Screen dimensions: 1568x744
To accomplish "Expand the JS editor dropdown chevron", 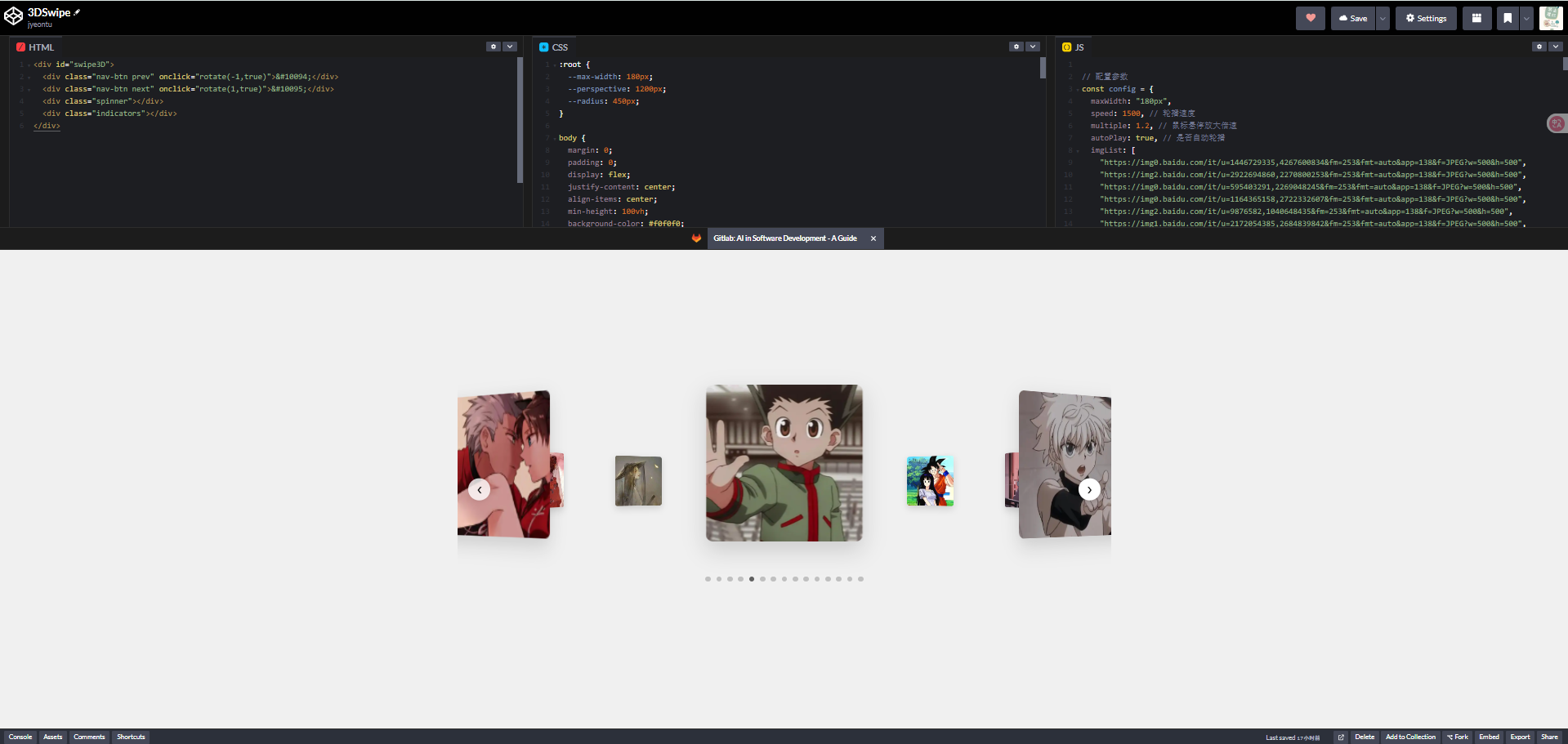I will tap(1556, 47).
